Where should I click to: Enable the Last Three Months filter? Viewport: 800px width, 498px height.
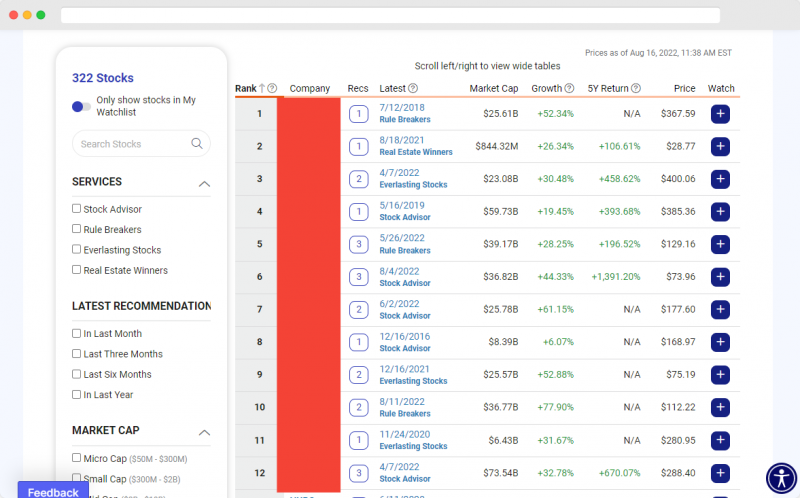(x=77, y=354)
